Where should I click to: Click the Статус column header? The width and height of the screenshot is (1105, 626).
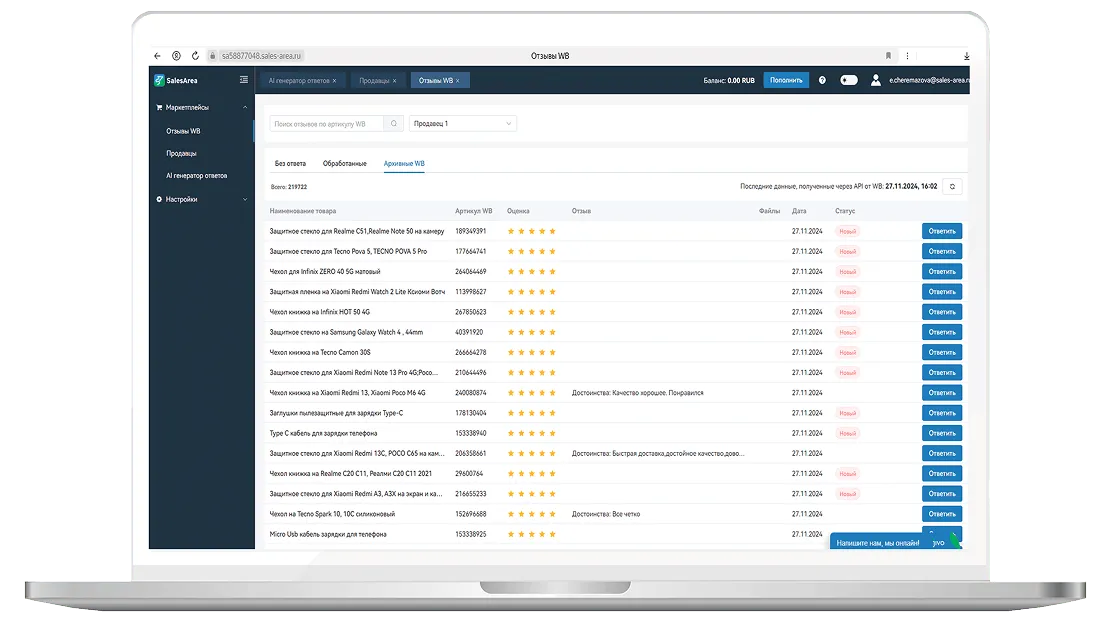[845, 211]
